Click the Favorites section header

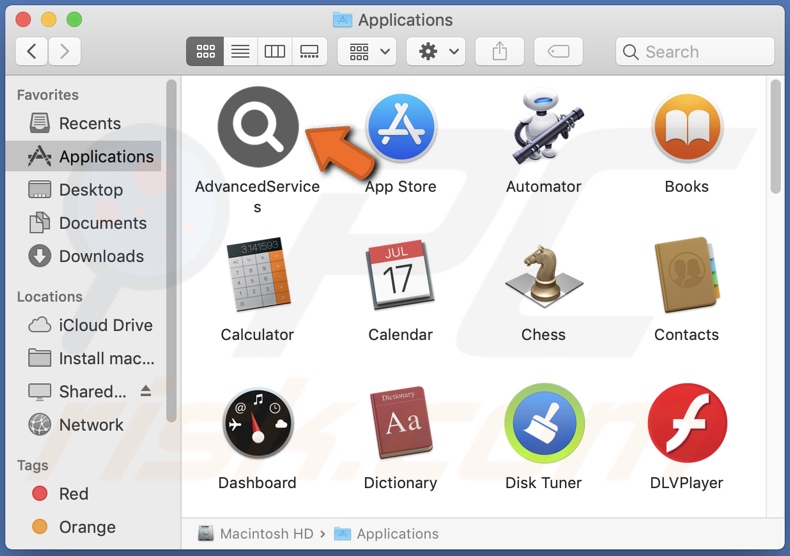(x=48, y=95)
